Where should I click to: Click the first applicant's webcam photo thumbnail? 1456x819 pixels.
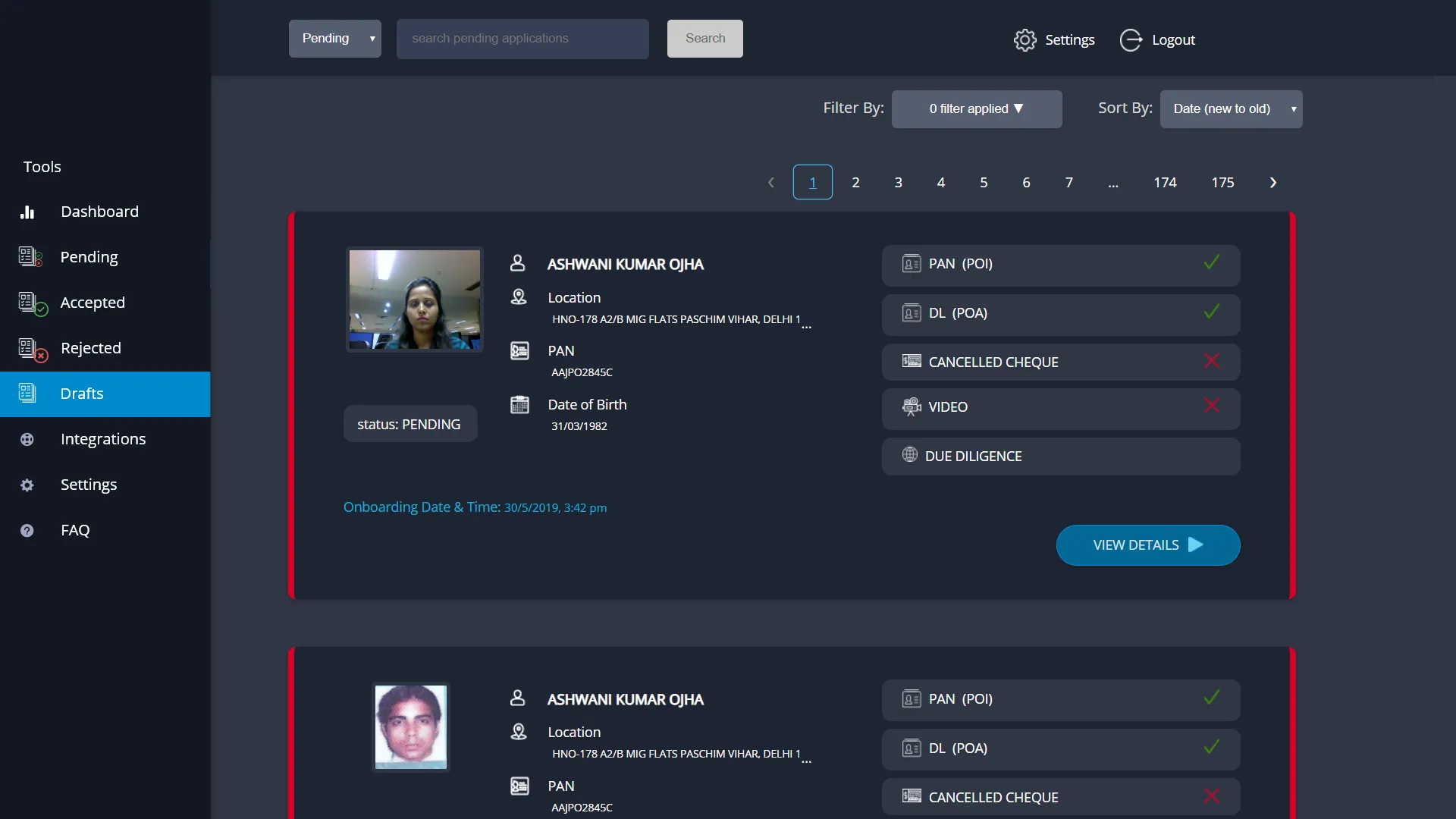point(414,300)
